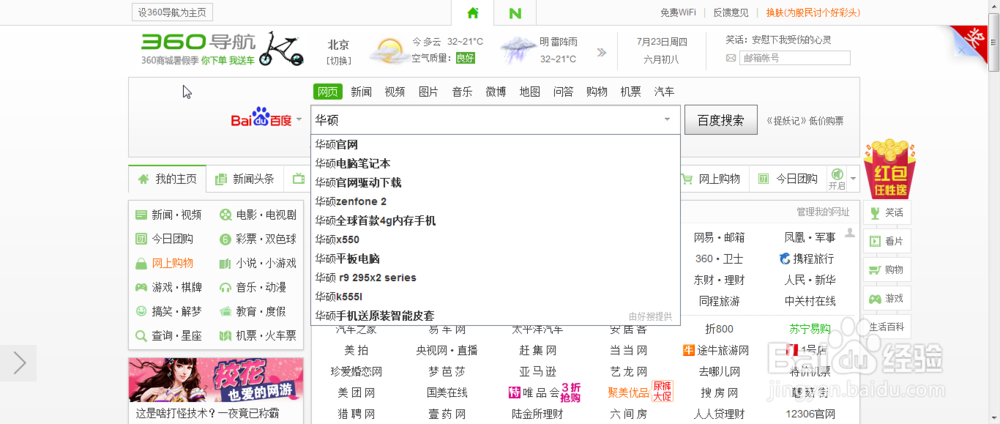The height and width of the screenshot is (424, 1000).
Task: Open 笑话 sidebar button
Action: [x=887, y=212]
